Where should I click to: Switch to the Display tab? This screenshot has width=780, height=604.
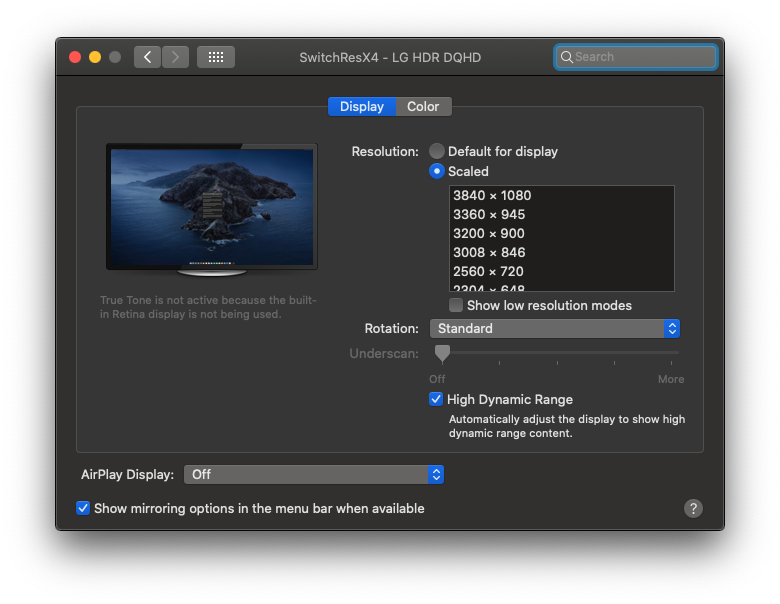click(x=362, y=106)
